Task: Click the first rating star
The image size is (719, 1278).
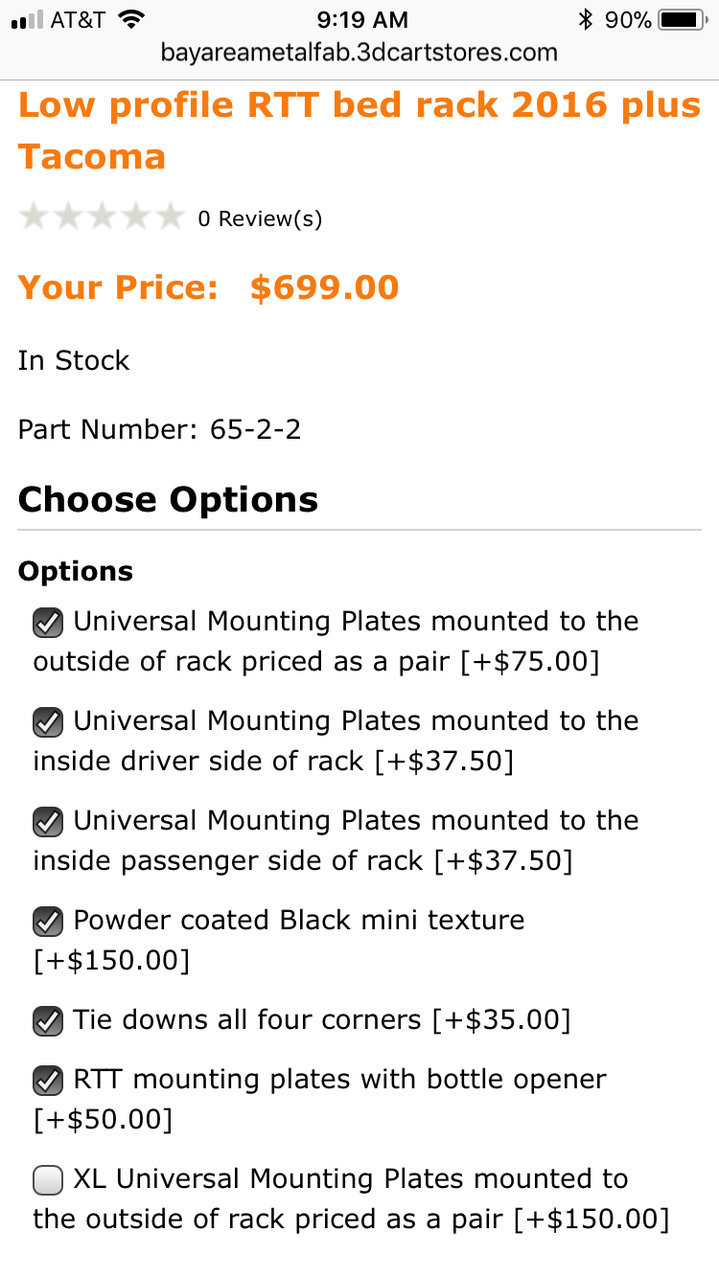Action: coord(34,216)
